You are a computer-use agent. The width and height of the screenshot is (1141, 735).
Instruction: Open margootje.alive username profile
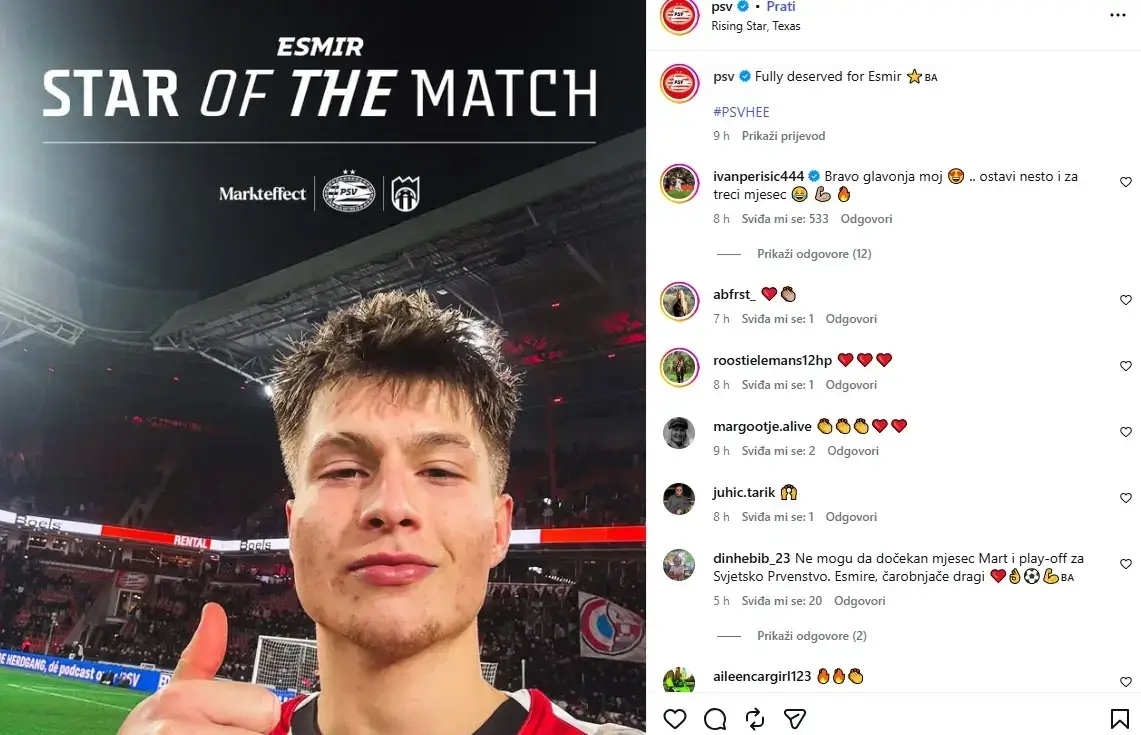click(x=762, y=426)
